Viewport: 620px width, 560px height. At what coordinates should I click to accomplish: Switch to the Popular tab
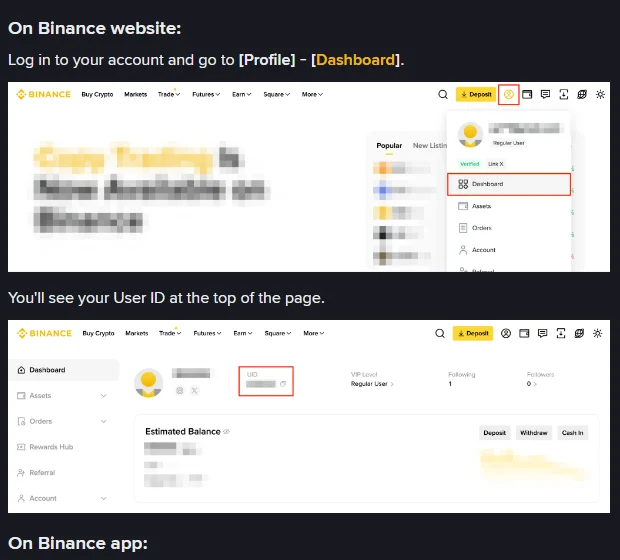click(x=389, y=146)
